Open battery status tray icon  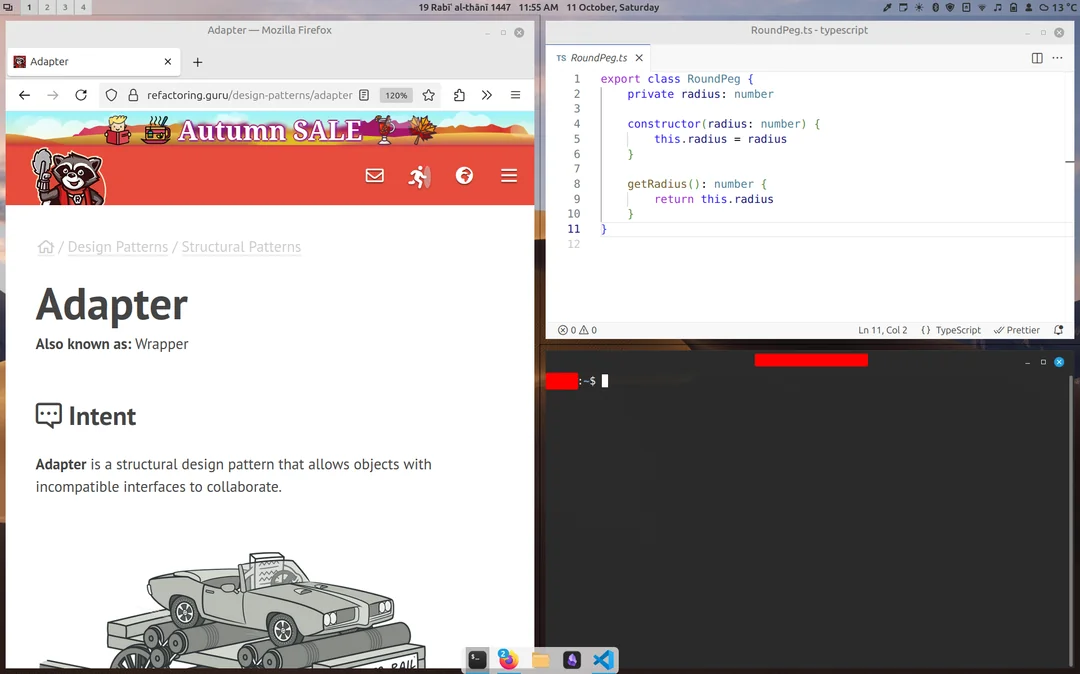click(x=1014, y=8)
